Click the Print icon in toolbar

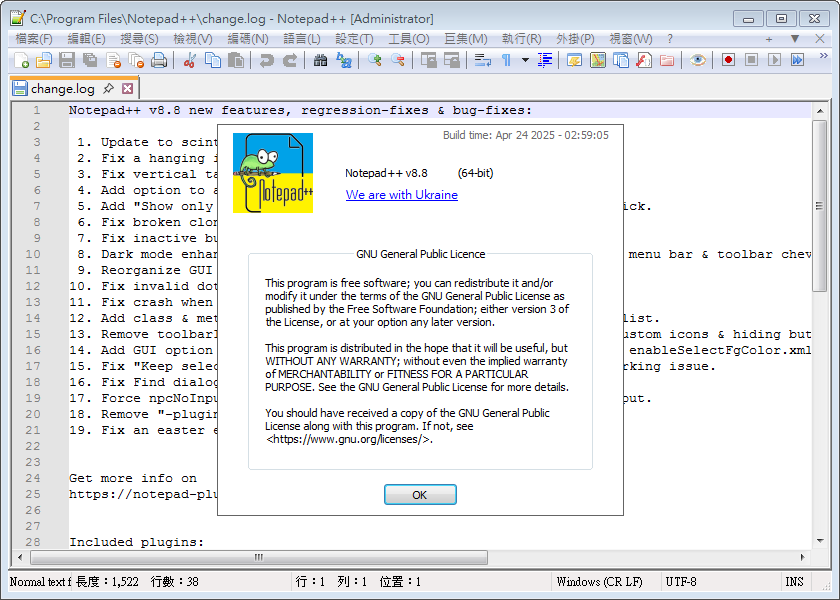click(x=158, y=60)
